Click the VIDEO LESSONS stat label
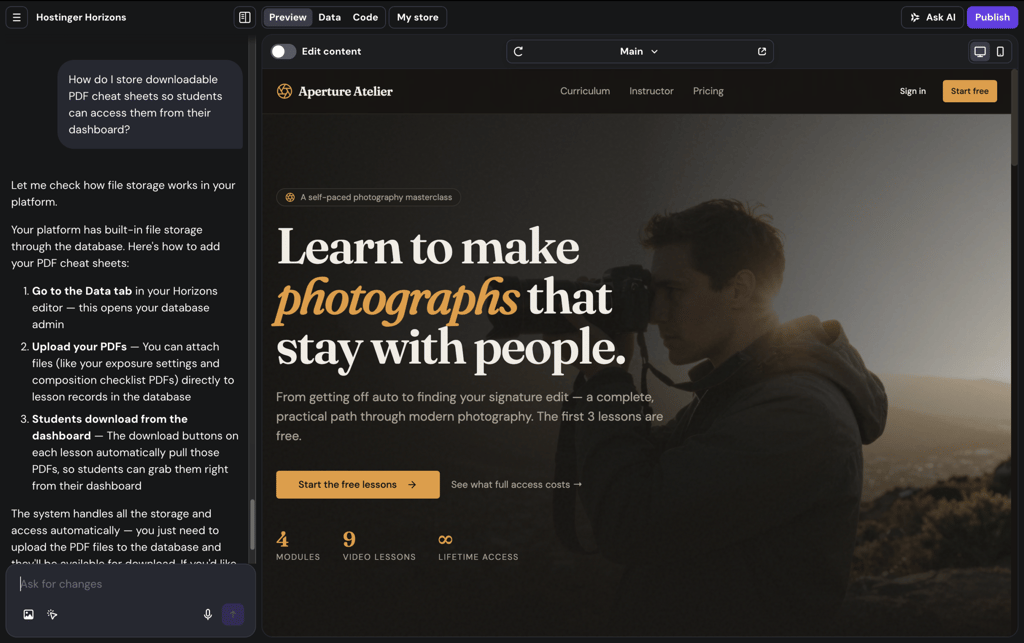Screen dimensions: 1024x643 [x=379, y=557]
